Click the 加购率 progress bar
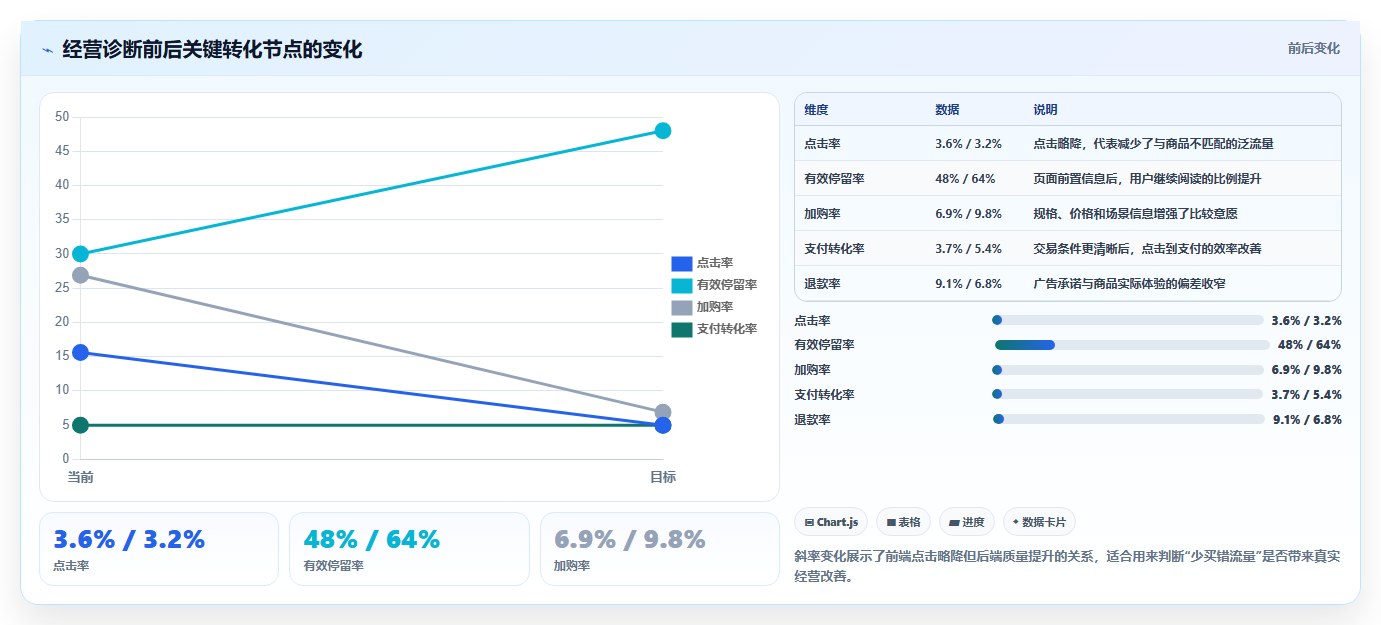The image size is (1381, 625). tap(1128, 370)
